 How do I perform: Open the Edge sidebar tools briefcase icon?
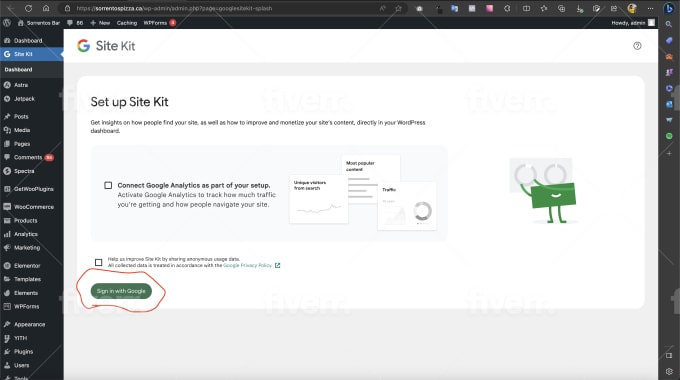pos(669,56)
